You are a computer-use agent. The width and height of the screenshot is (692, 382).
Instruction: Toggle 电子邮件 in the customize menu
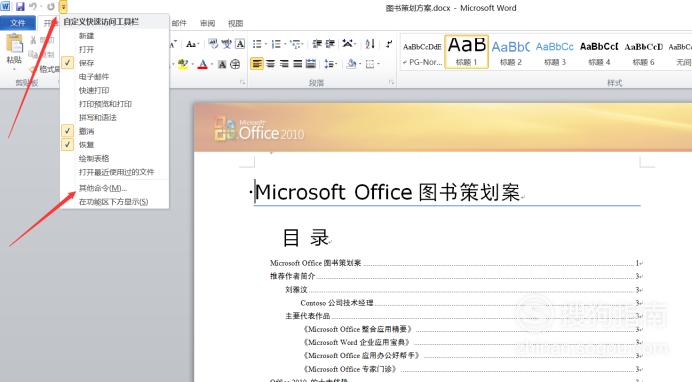tap(114, 77)
